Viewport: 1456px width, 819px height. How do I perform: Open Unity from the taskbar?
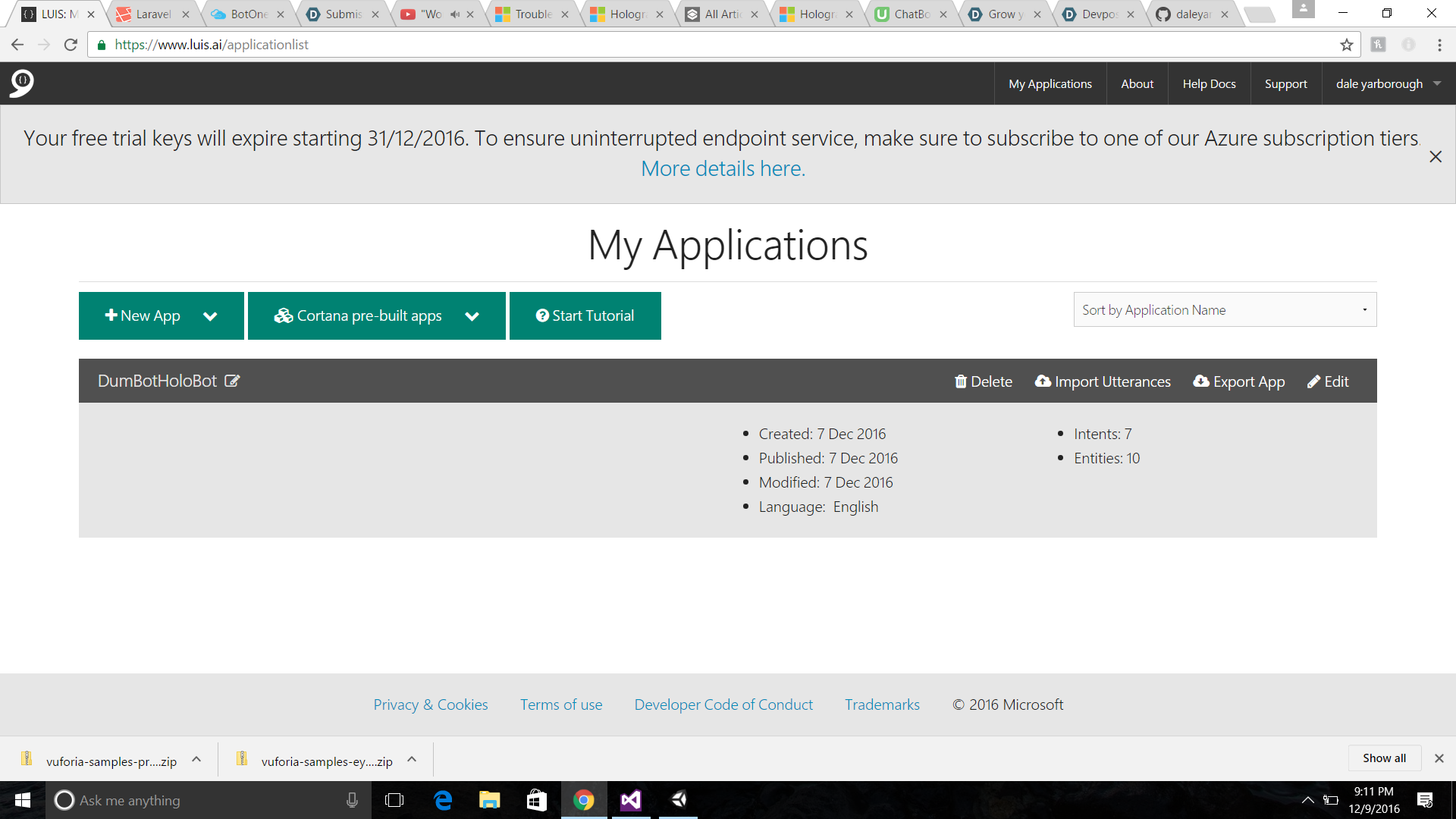(x=679, y=800)
